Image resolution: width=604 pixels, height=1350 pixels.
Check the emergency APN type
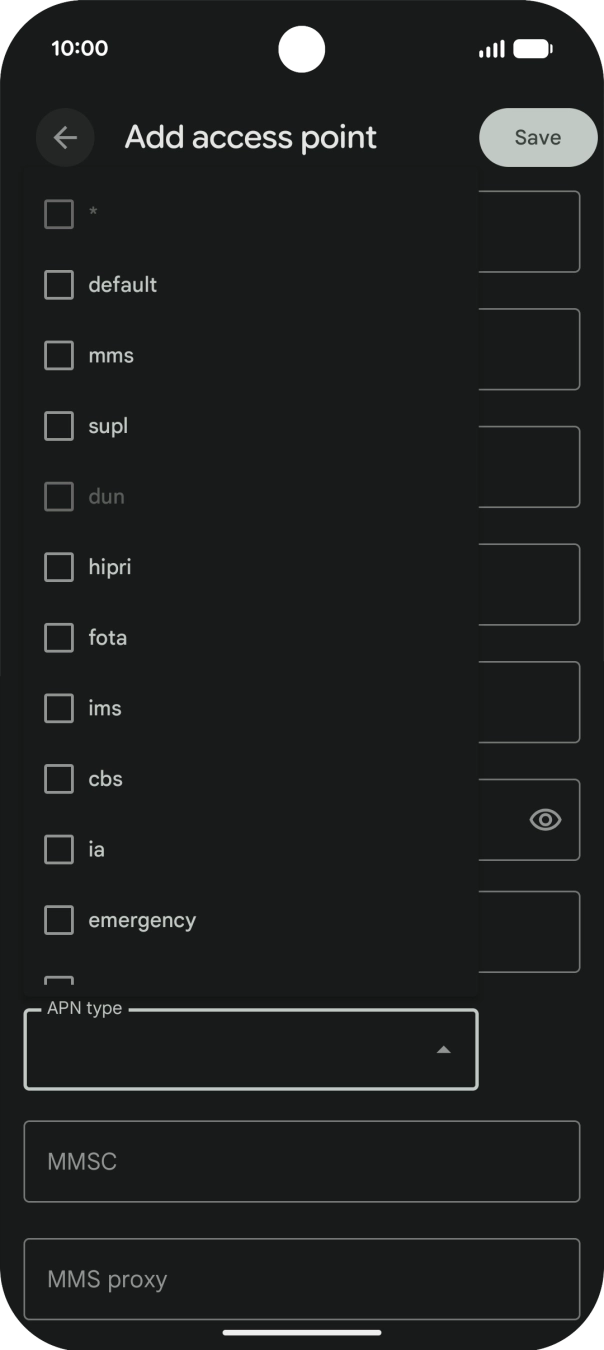coord(58,920)
